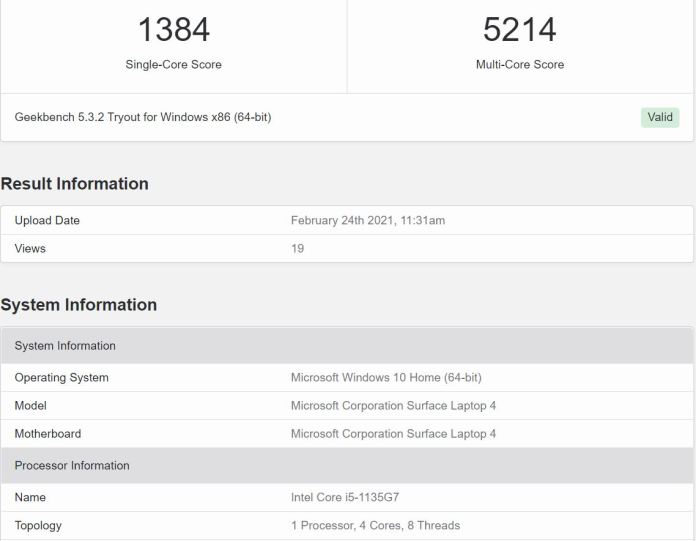
Task: Select the Multi-Core Score label
Action: pyautogui.click(x=520, y=64)
